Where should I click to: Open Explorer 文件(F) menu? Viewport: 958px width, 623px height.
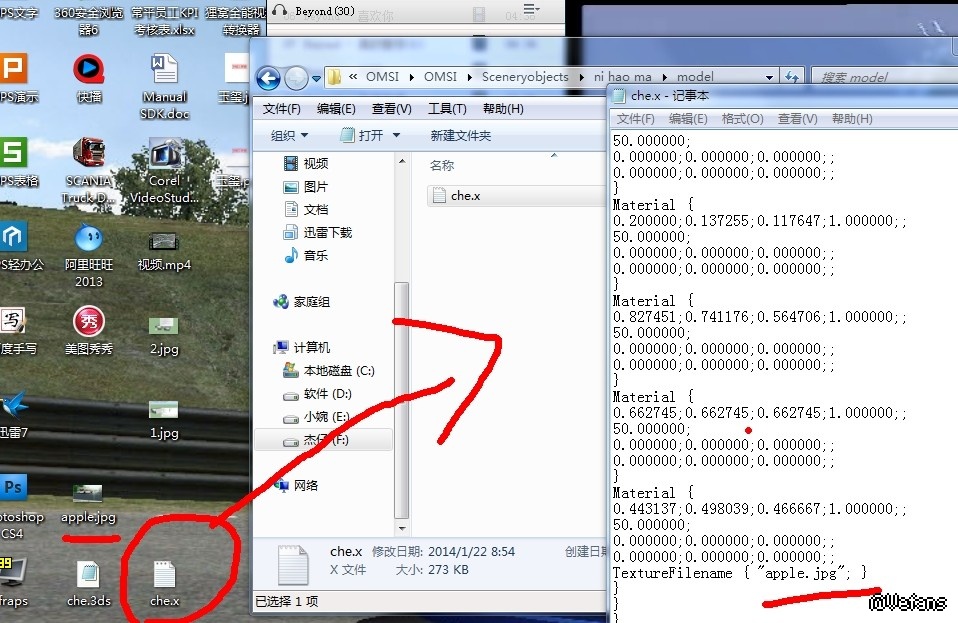pyautogui.click(x=282, y=109)
